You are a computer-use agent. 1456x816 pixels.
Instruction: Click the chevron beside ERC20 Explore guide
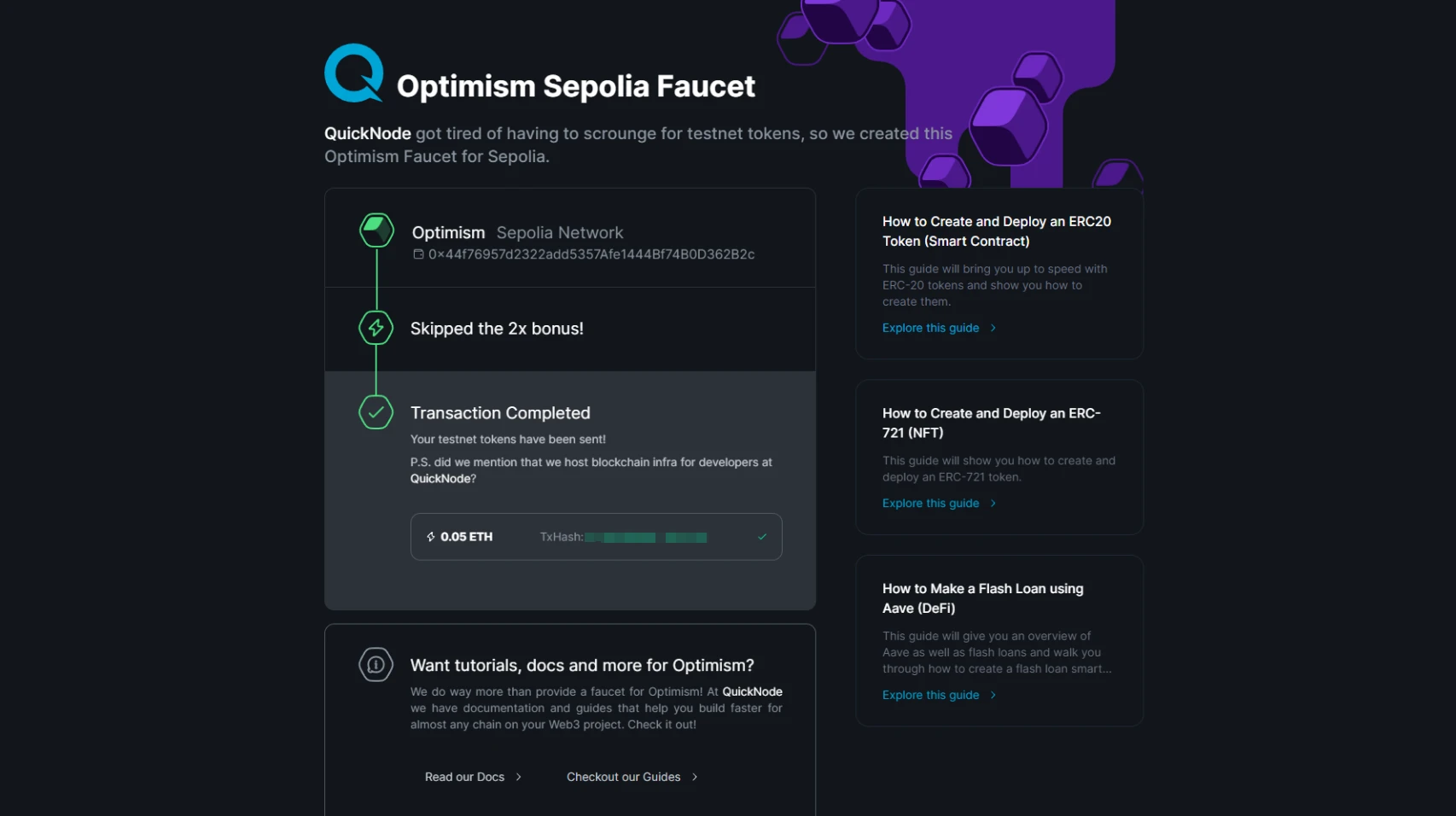(993, 328)
